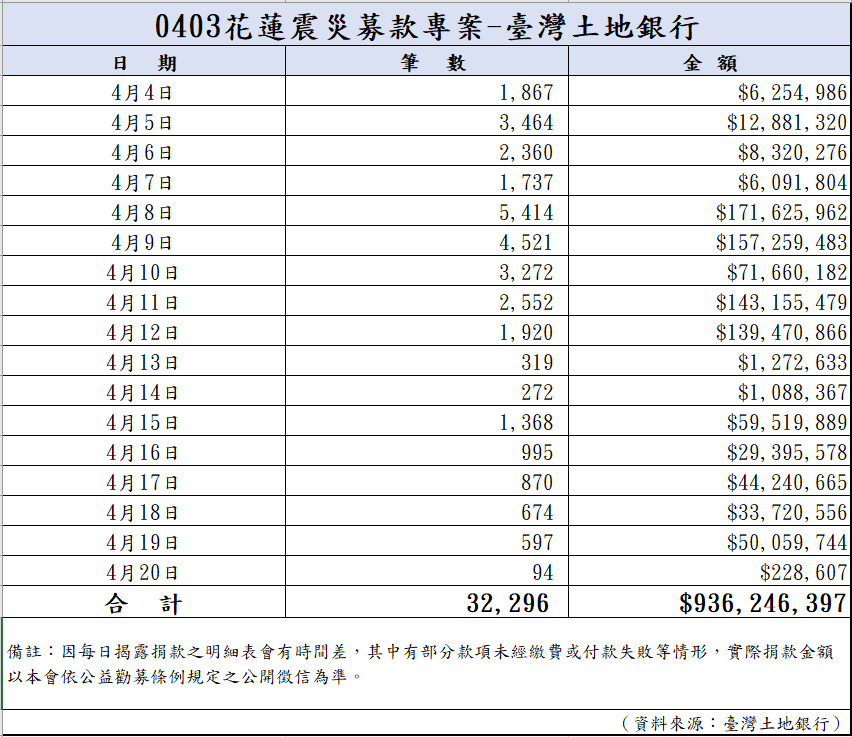Select the date cell 4月6日
This screenshot has width=852, height=737.
pyautogui.click(x=144, y=151)
